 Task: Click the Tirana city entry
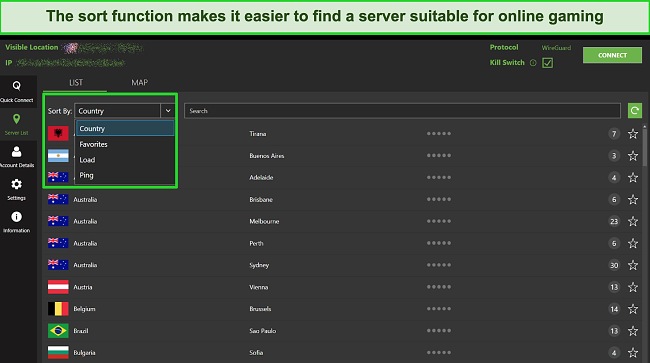click(x=257, y=134)
